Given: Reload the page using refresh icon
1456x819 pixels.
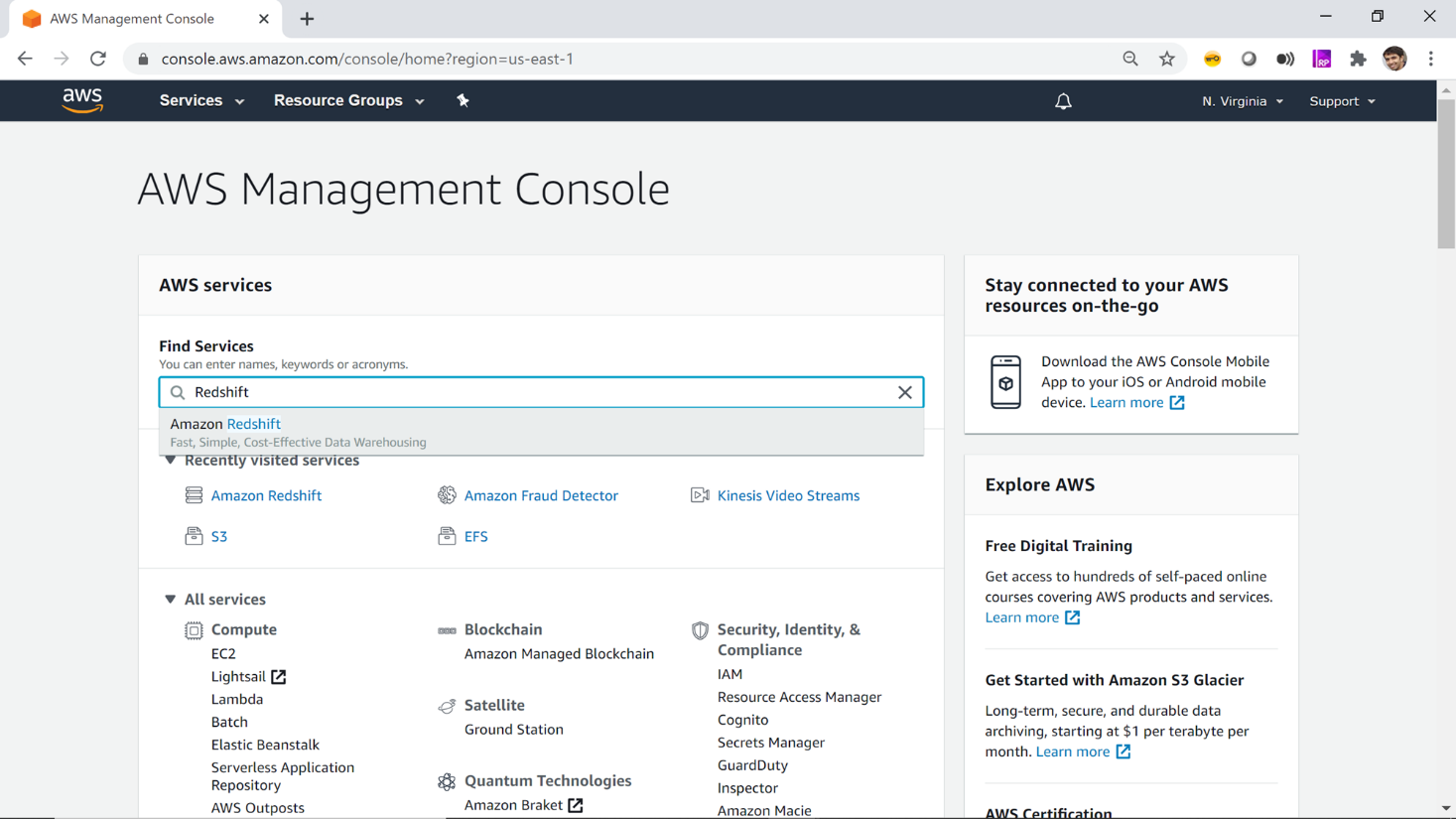Looking at the screenshot, I should (97, 59).
